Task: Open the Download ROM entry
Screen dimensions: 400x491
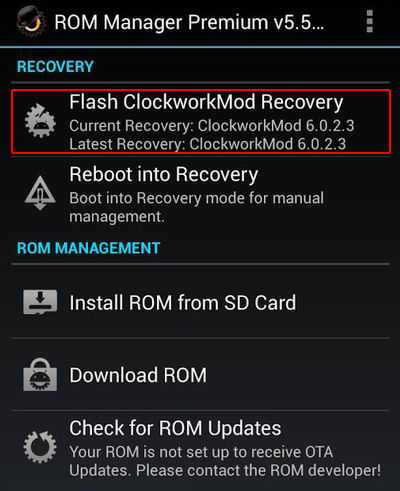Action: click(x=201, y=375)
